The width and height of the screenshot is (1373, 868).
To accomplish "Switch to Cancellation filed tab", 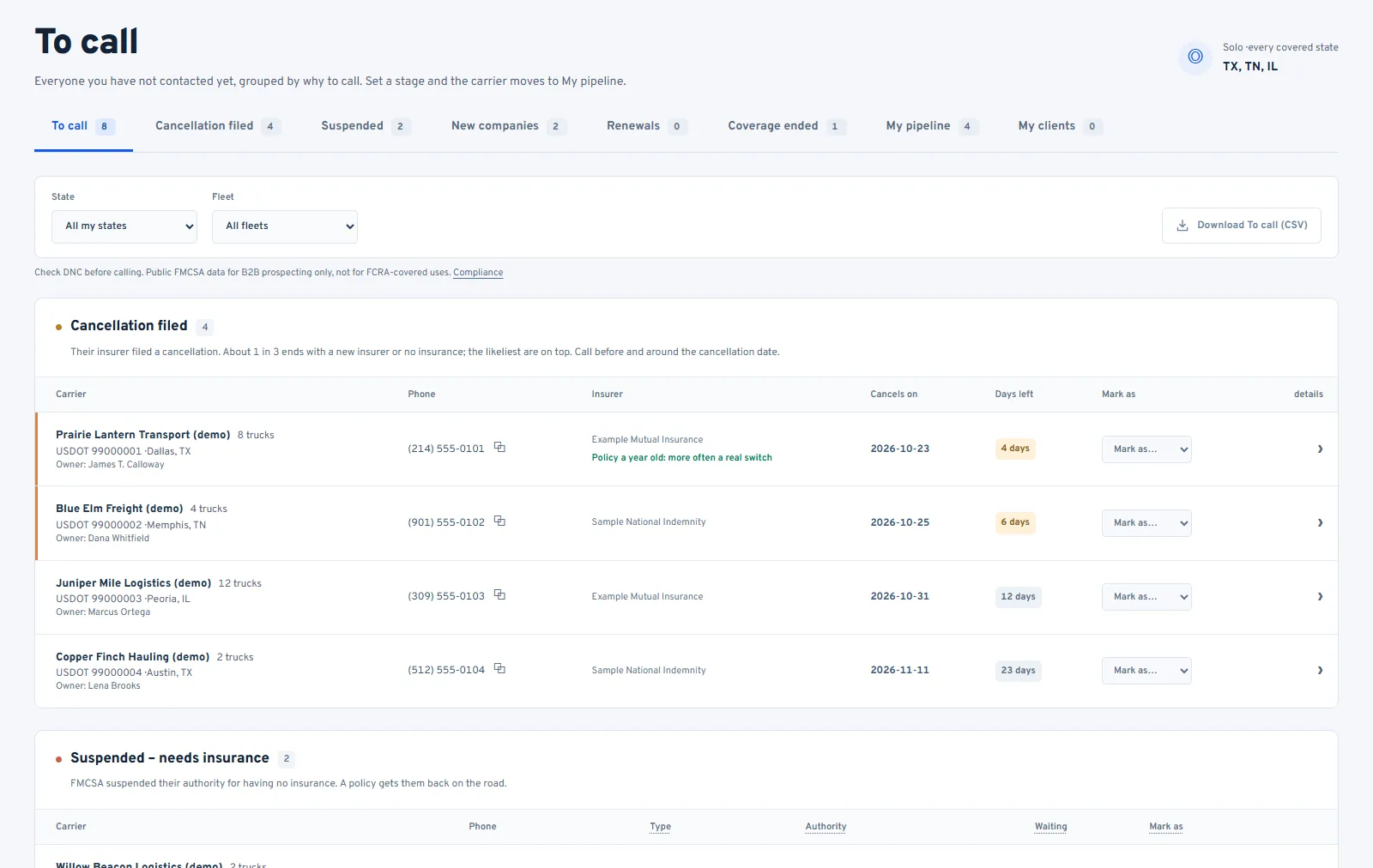I will (x=218, y=126).
